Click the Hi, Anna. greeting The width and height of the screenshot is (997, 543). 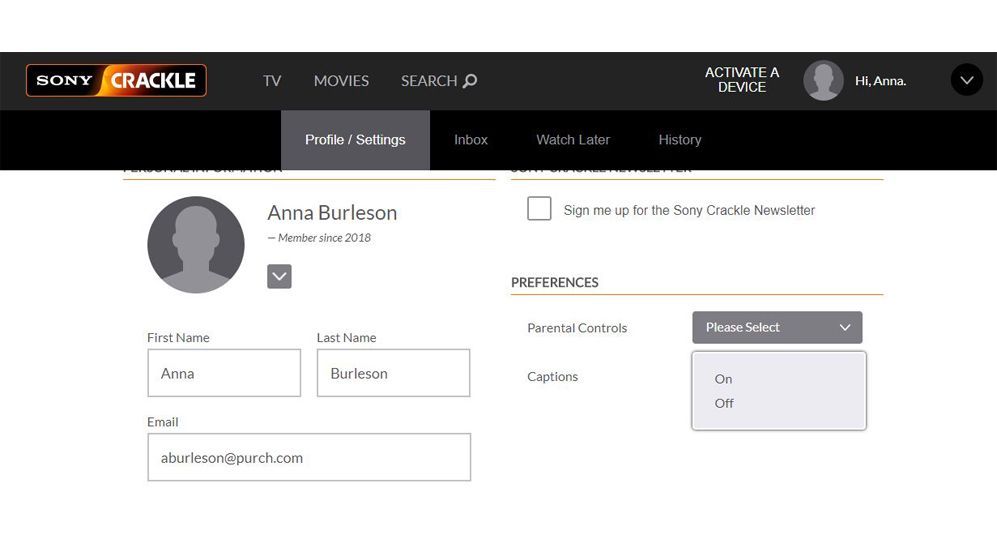(881, 81)
